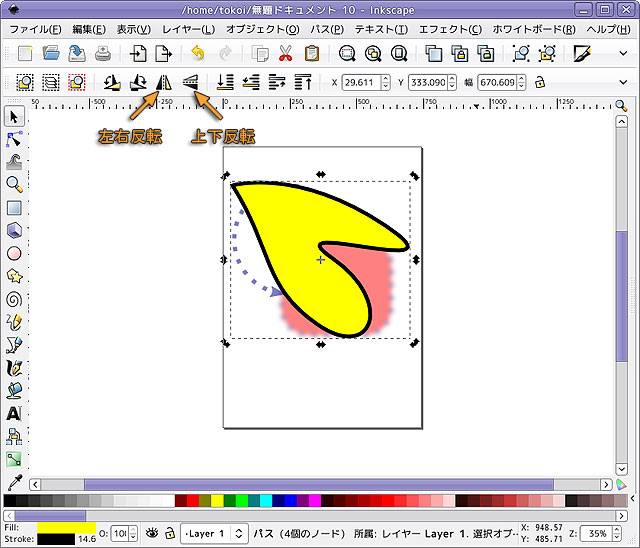Toggle layer visibility eye icon
This screenshot has width=640, height=548.
152,533
